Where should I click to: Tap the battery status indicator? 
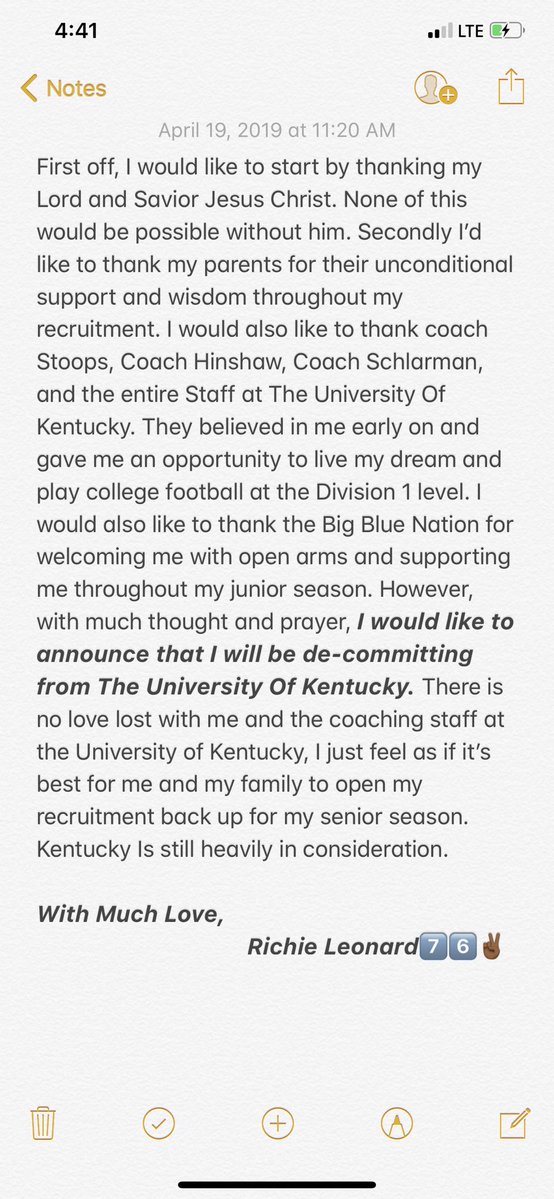(x=507, y=31)
